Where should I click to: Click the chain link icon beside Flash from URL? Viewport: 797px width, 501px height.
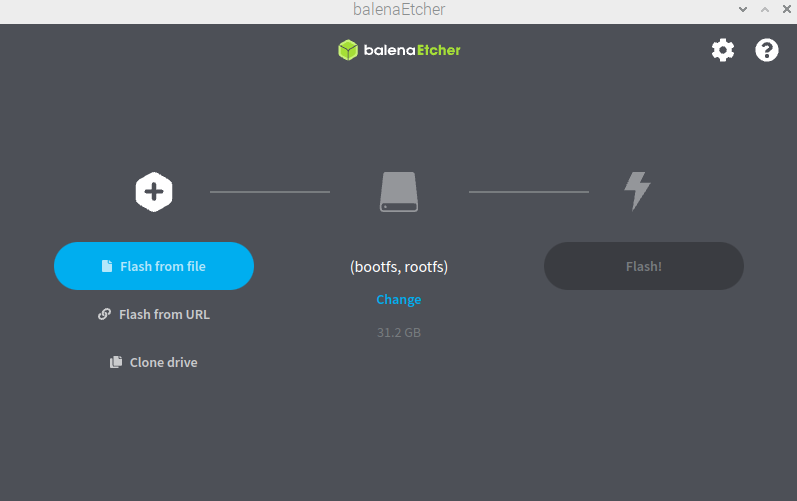pos(104,314)
